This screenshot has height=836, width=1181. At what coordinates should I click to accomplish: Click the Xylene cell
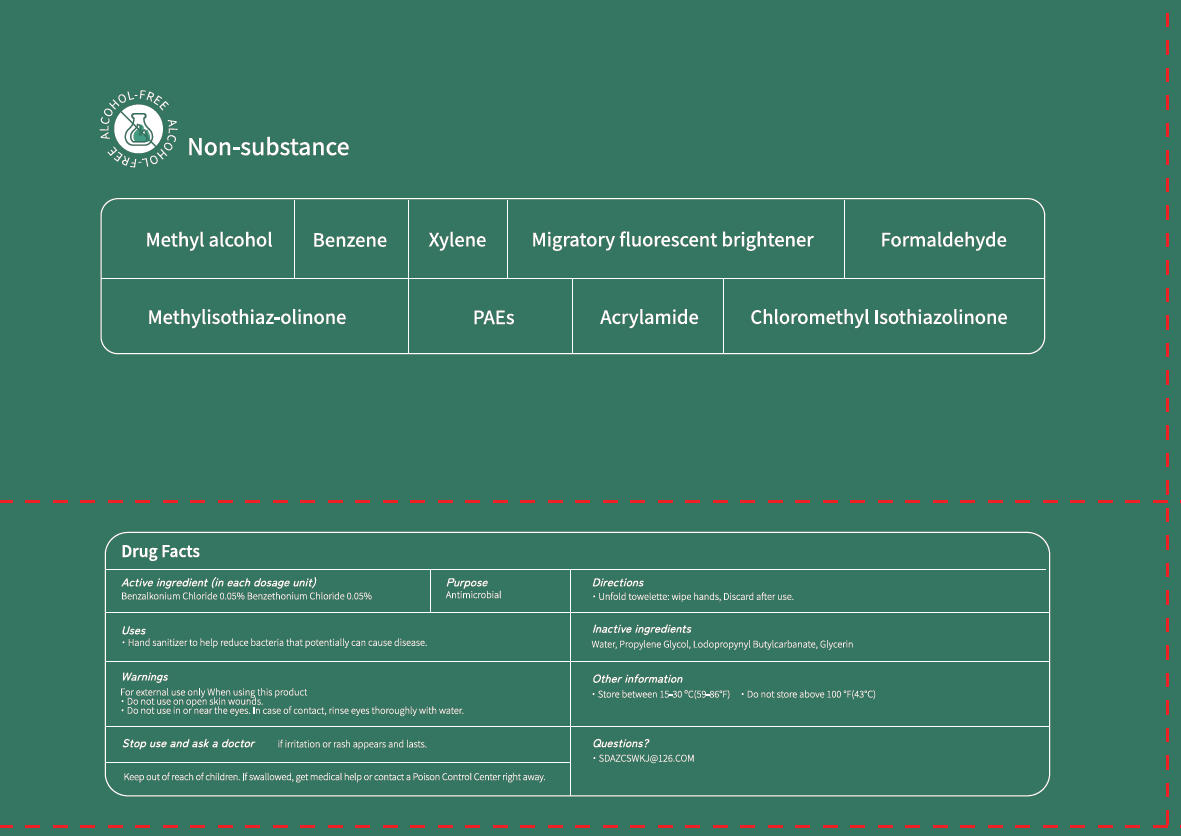(457, 240)
